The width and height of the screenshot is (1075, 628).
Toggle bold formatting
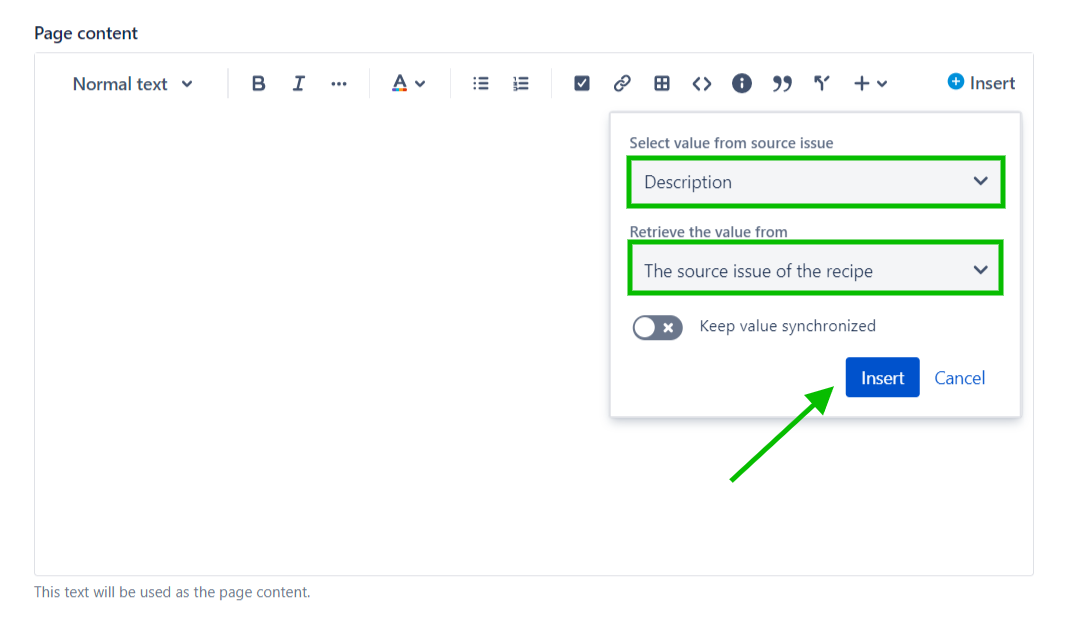pos(258,84)
